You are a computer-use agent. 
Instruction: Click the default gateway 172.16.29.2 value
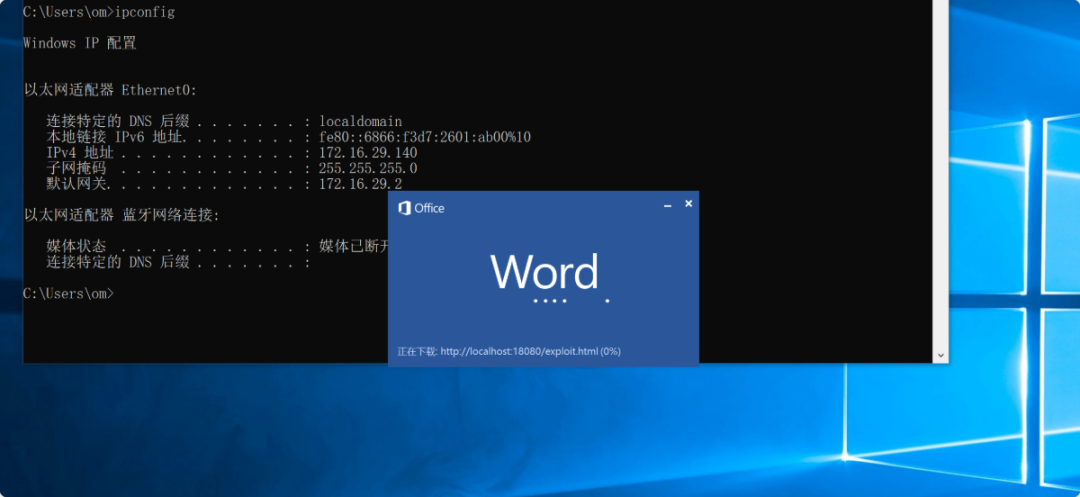pyautogui.click(x=360, y=184)
